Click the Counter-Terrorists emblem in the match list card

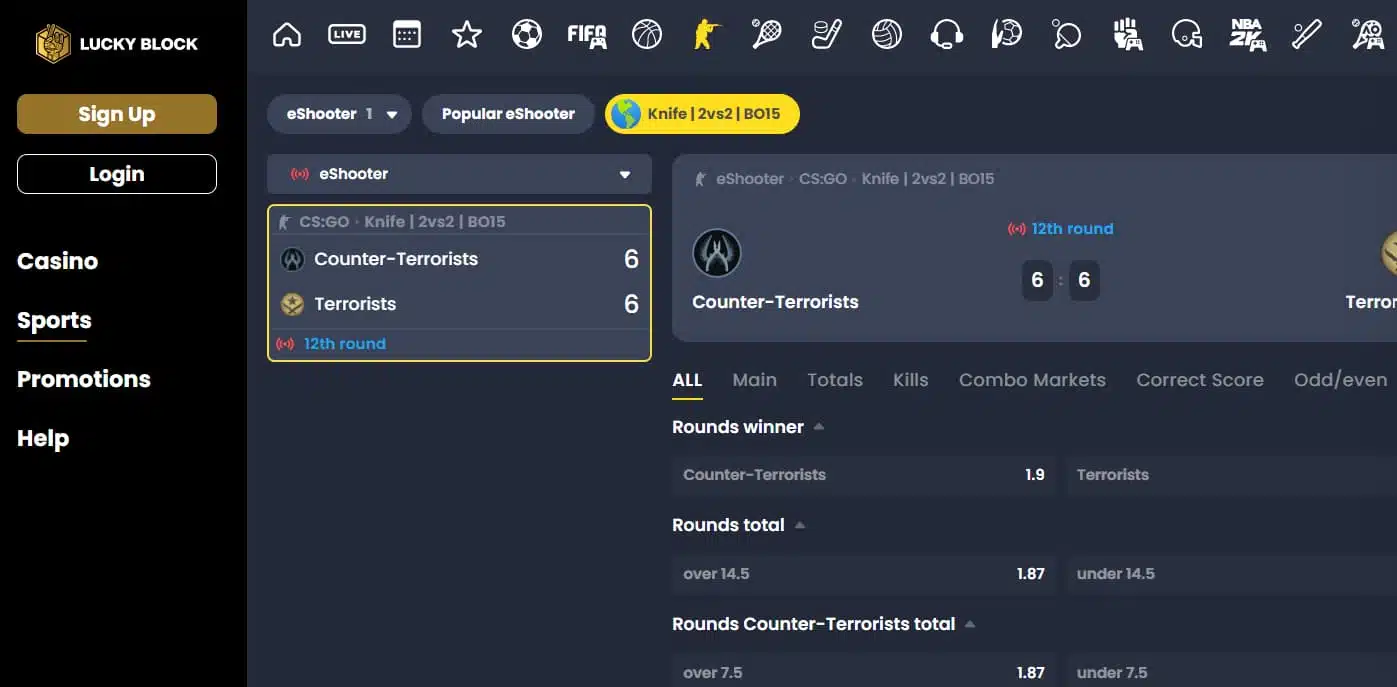[292, 259]
